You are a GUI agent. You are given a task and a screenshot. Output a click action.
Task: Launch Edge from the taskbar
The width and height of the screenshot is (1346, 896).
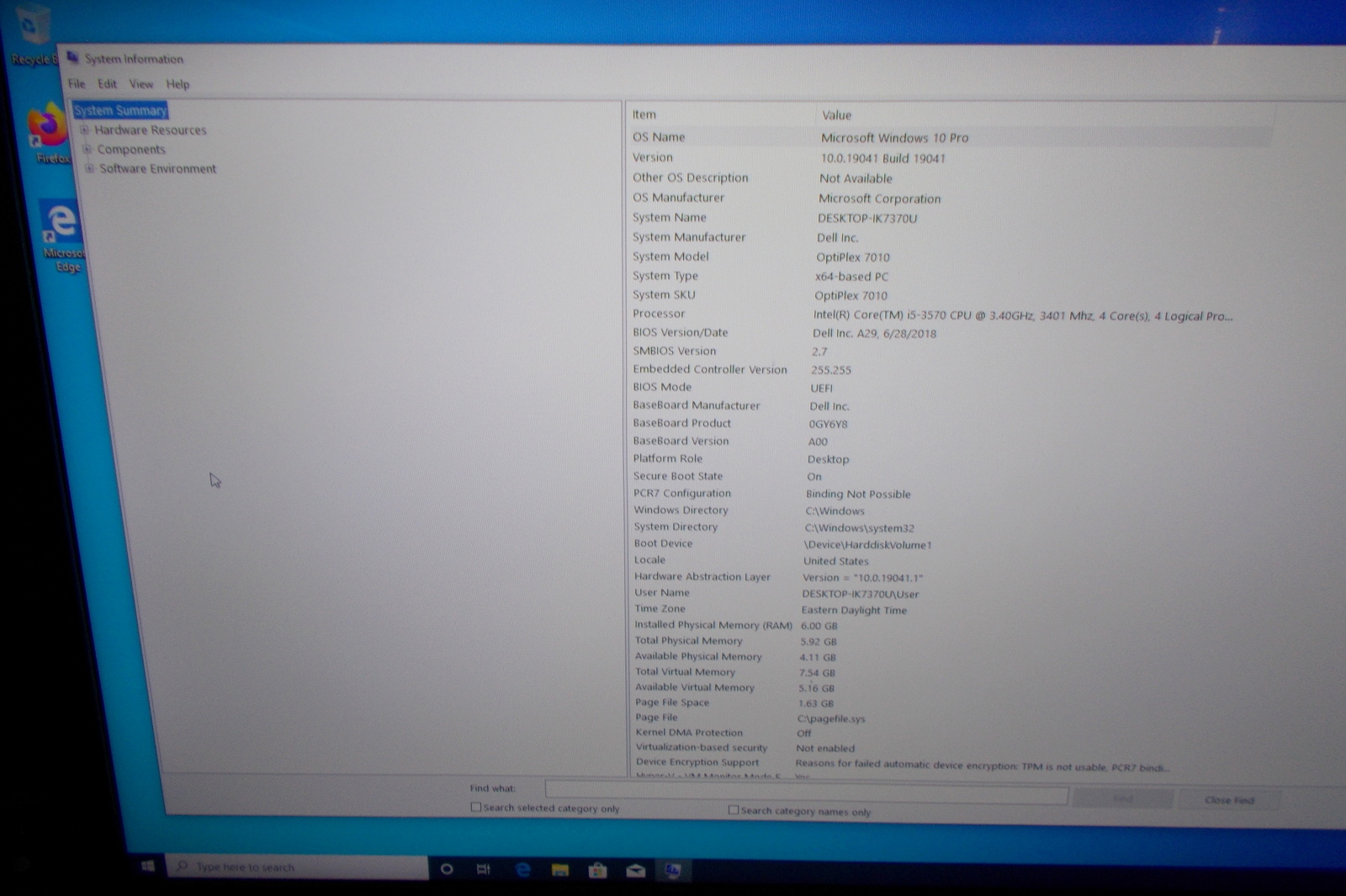click(x=522, y=870)
